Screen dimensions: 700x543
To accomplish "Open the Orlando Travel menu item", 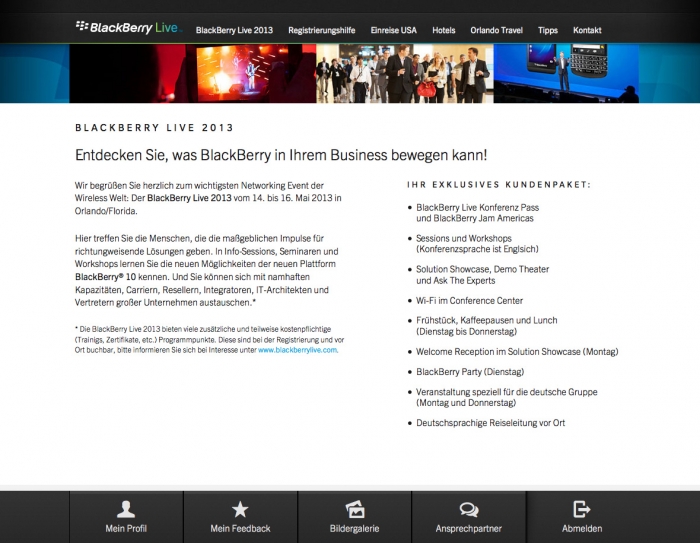I will pos(496,30).
